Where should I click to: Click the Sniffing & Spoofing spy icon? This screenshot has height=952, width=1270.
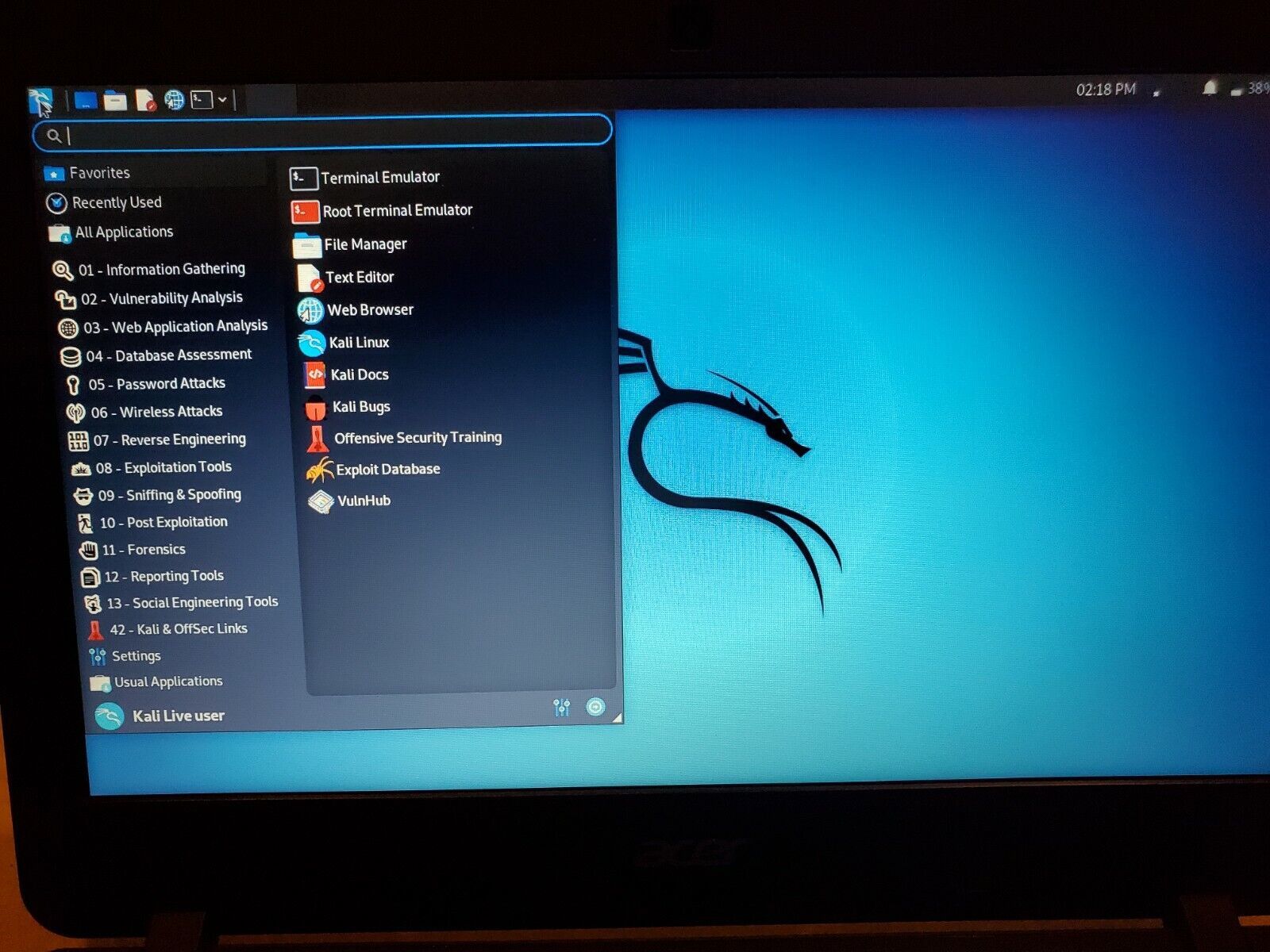83,497
